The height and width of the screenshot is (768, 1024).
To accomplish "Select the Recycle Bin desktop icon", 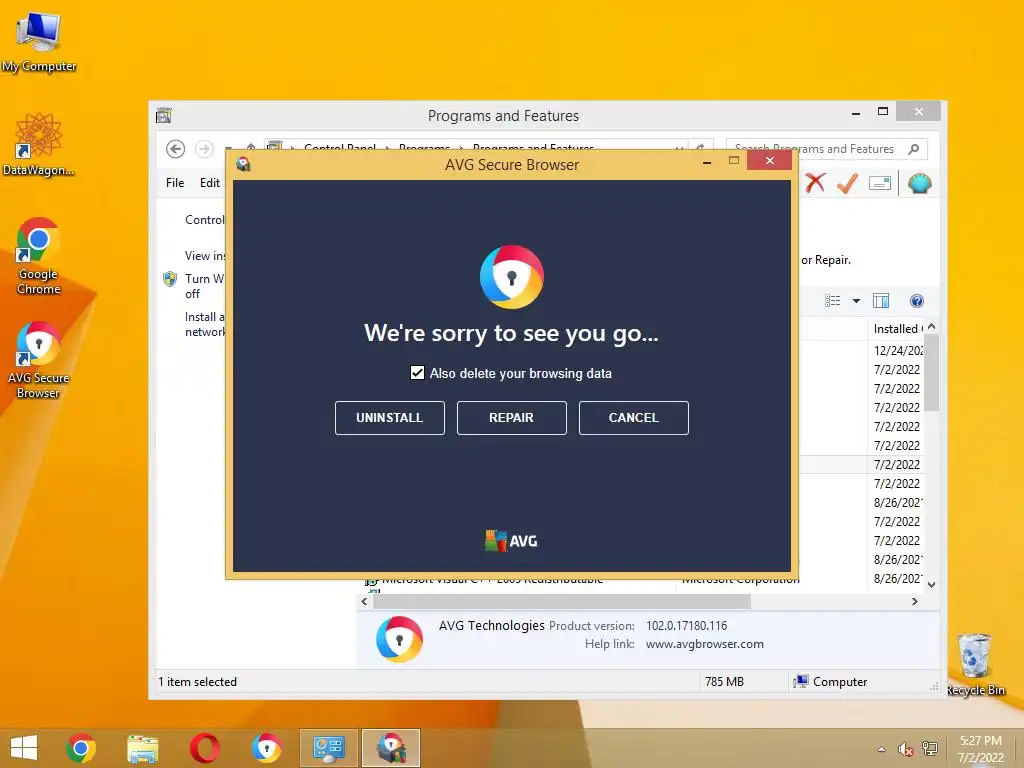I will point(975,665).
